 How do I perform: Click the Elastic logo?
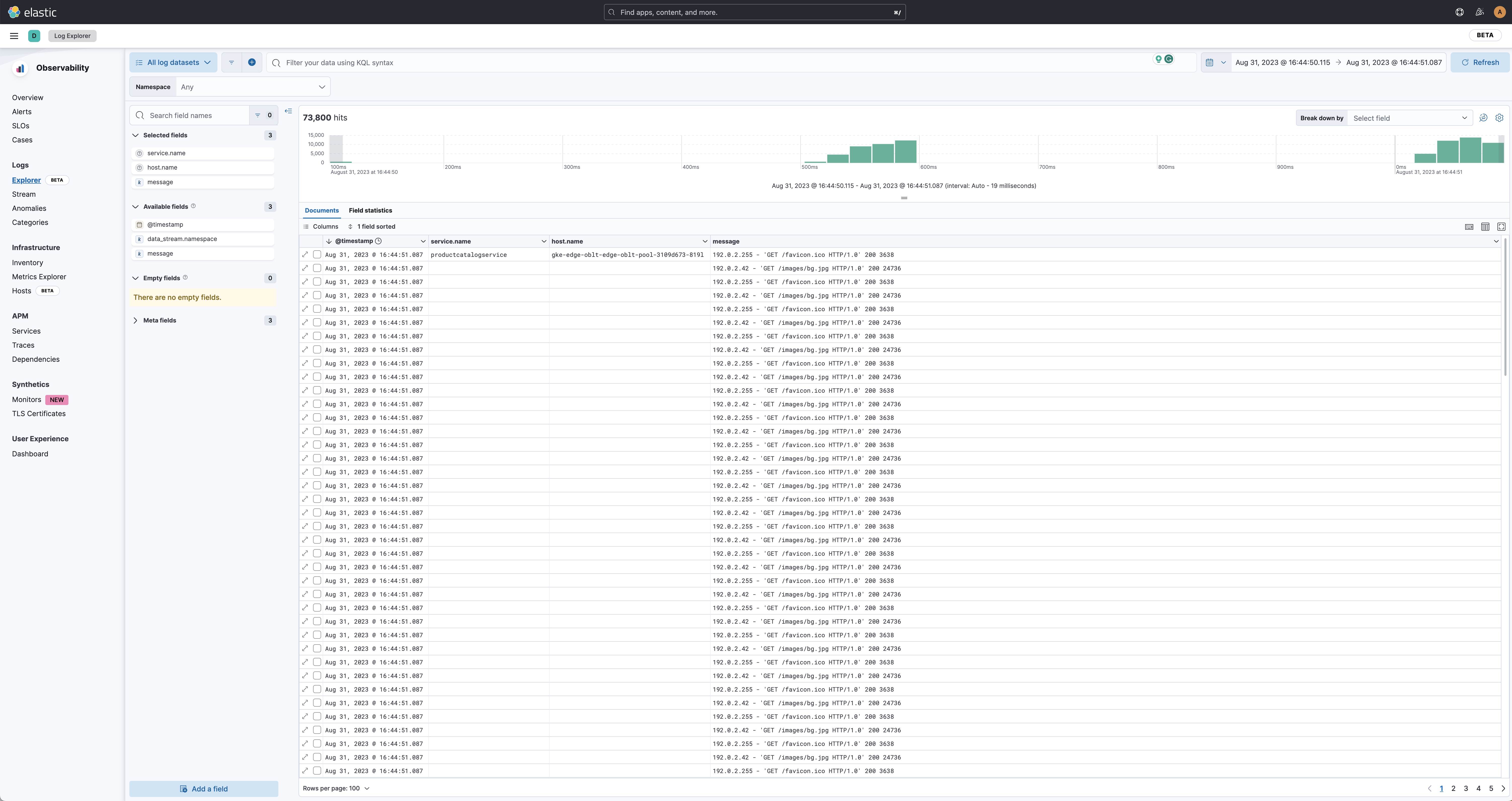click(32, 12)
